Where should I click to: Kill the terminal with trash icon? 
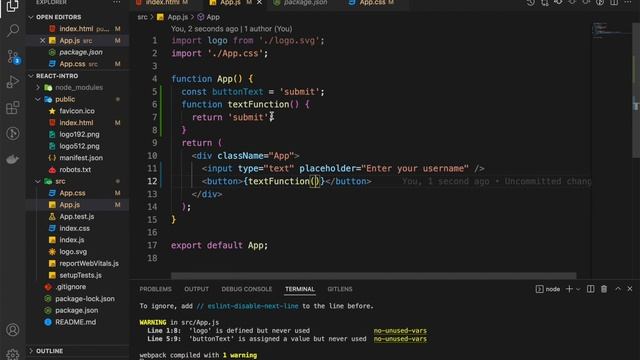pyautogui.click(x=604, y=289)
